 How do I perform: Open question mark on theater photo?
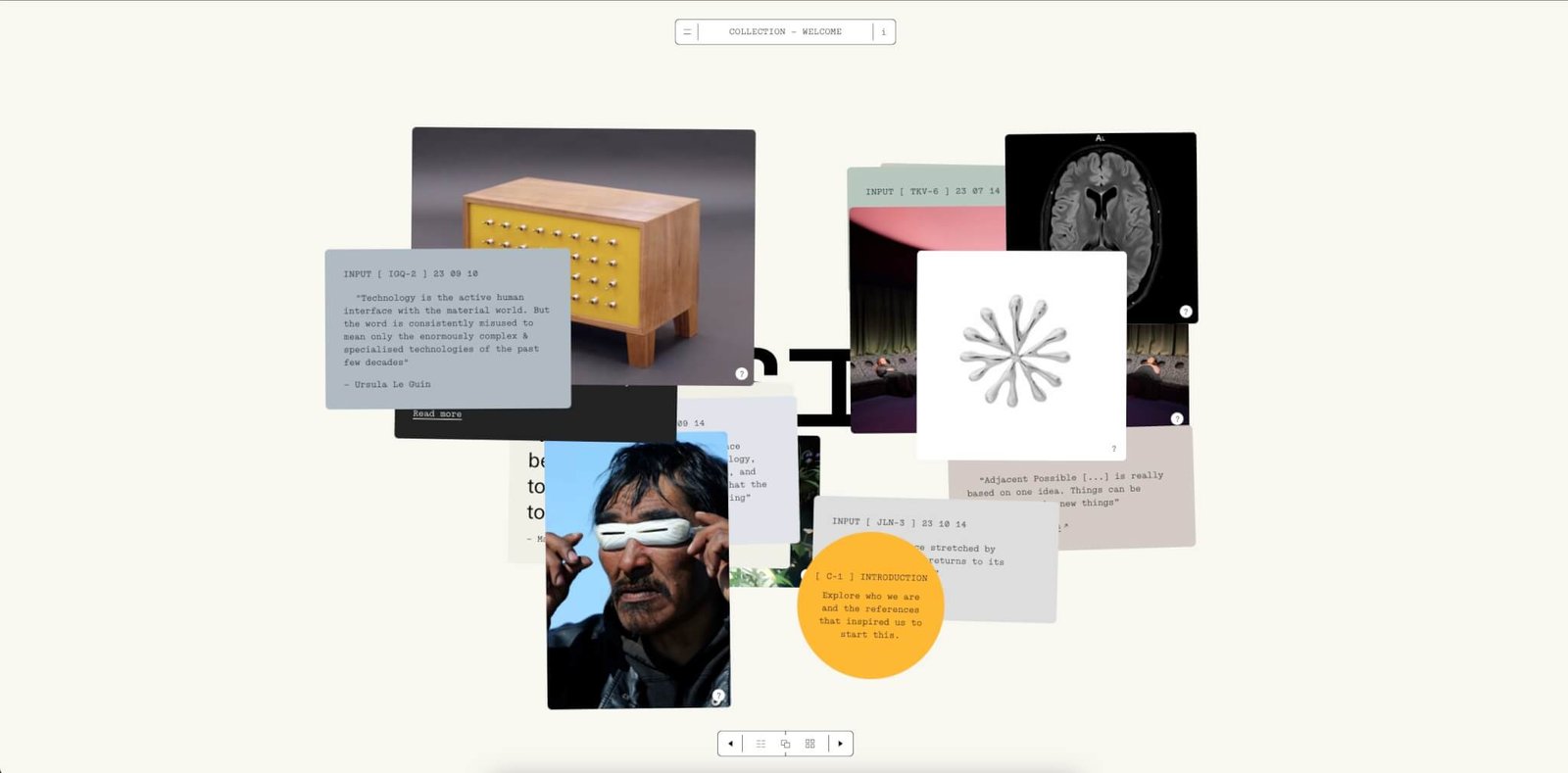[1177, 418]
